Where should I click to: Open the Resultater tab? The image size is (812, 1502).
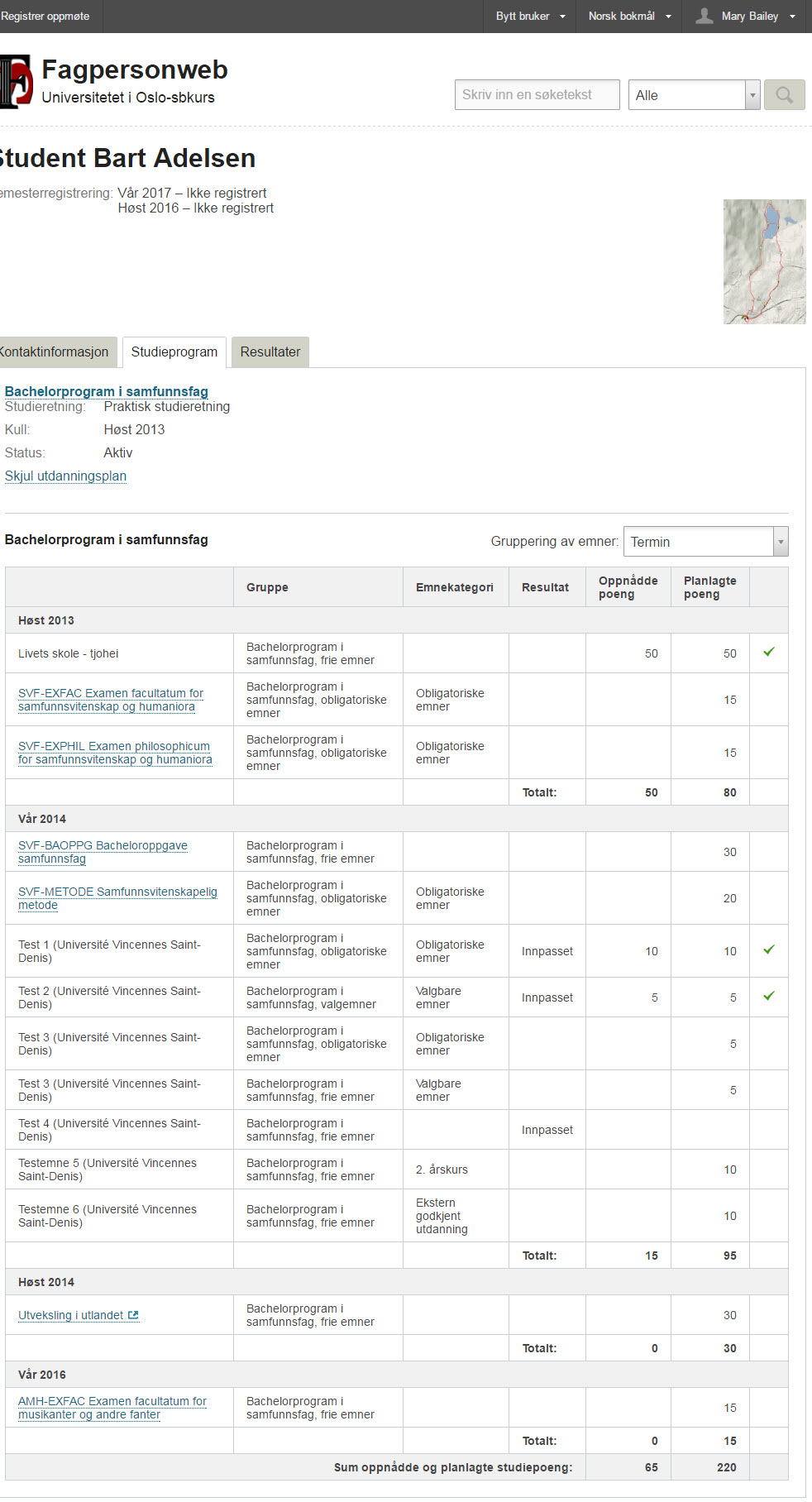[x=270, y=352]
